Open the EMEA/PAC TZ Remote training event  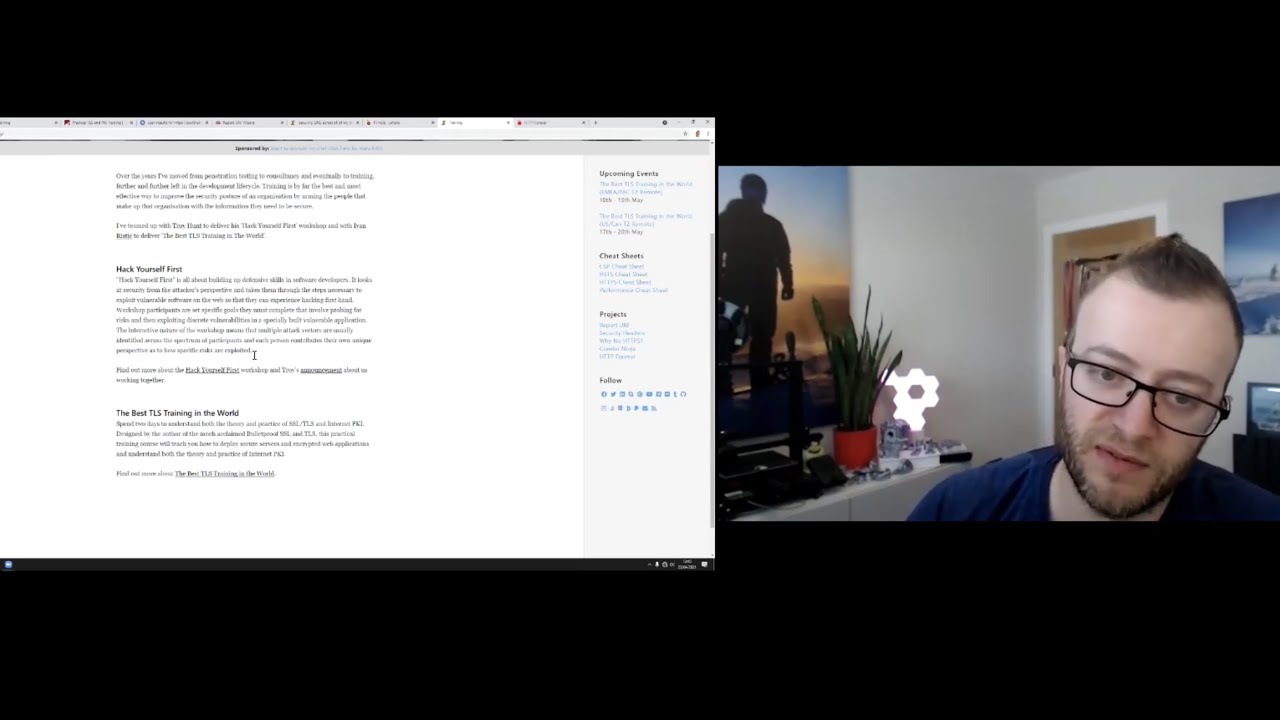coord(645,188)
